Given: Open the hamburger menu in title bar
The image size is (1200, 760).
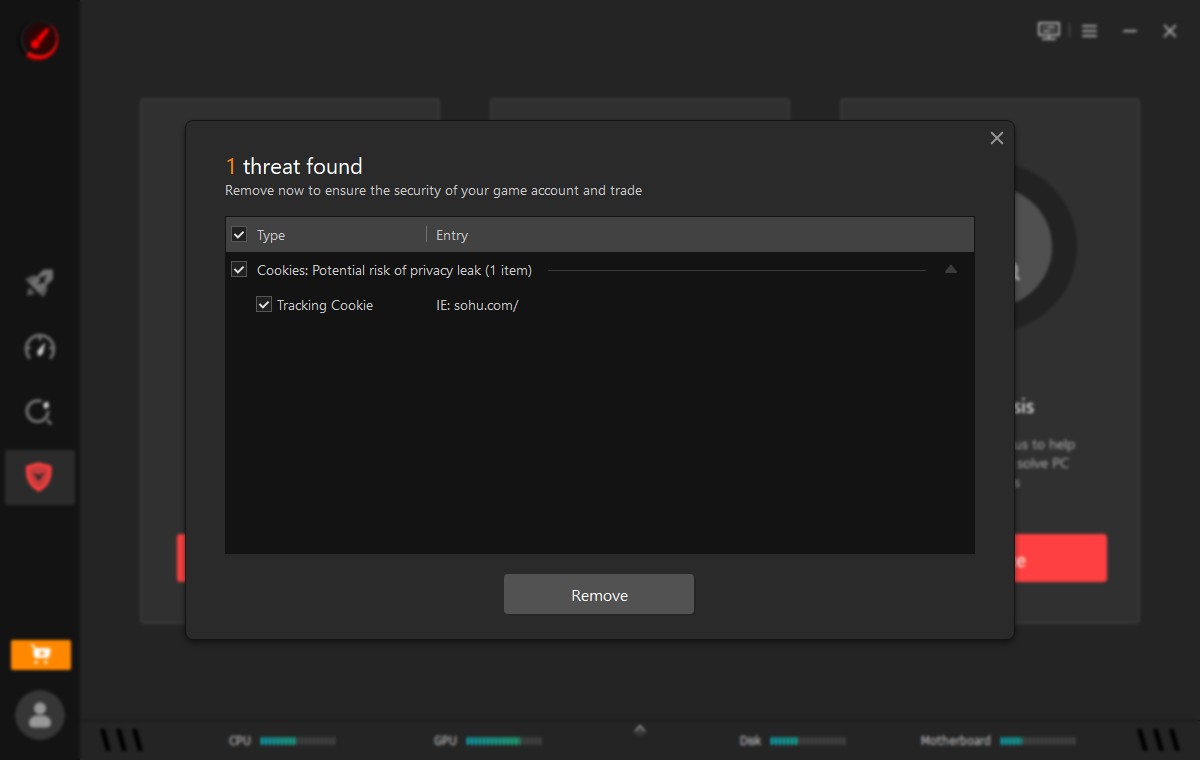Looking at the screenshot, I should 1090,31.
